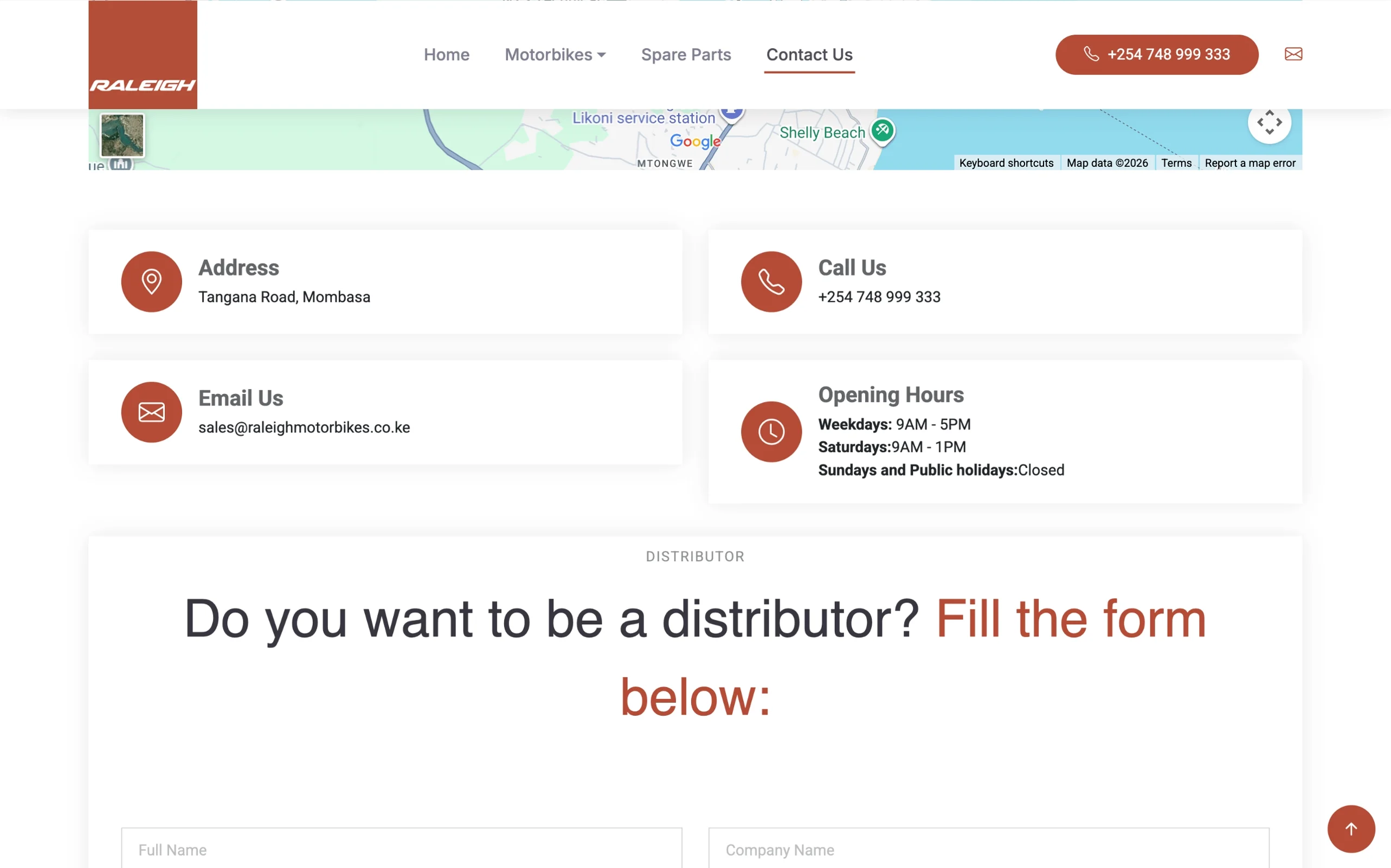Screen dimensions: 1391x868
Task: Expand the Motorbikes dropdown menu
Action: [x=555, y=55]
